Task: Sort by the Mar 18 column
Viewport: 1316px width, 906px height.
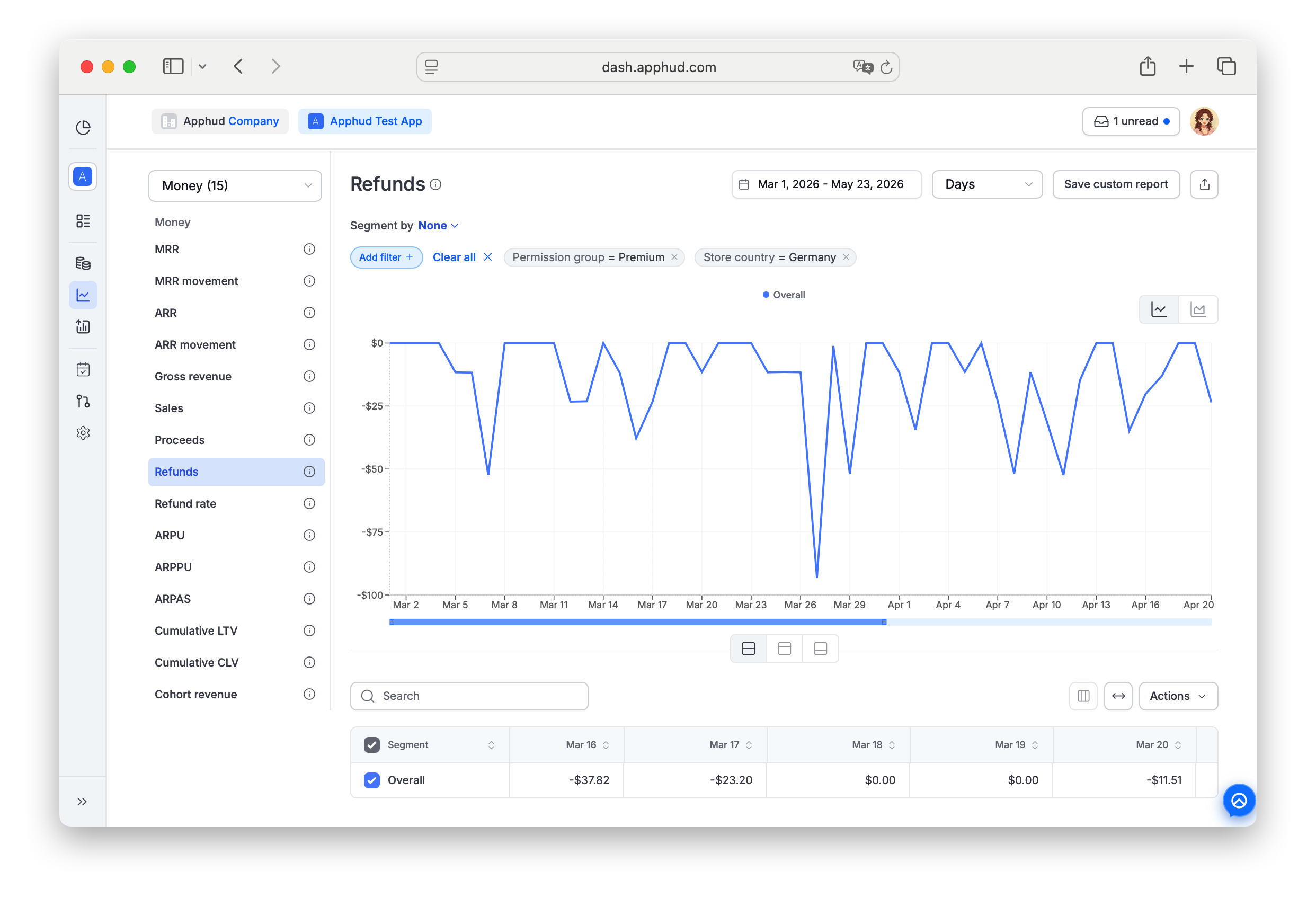Action: click(892, 745)
